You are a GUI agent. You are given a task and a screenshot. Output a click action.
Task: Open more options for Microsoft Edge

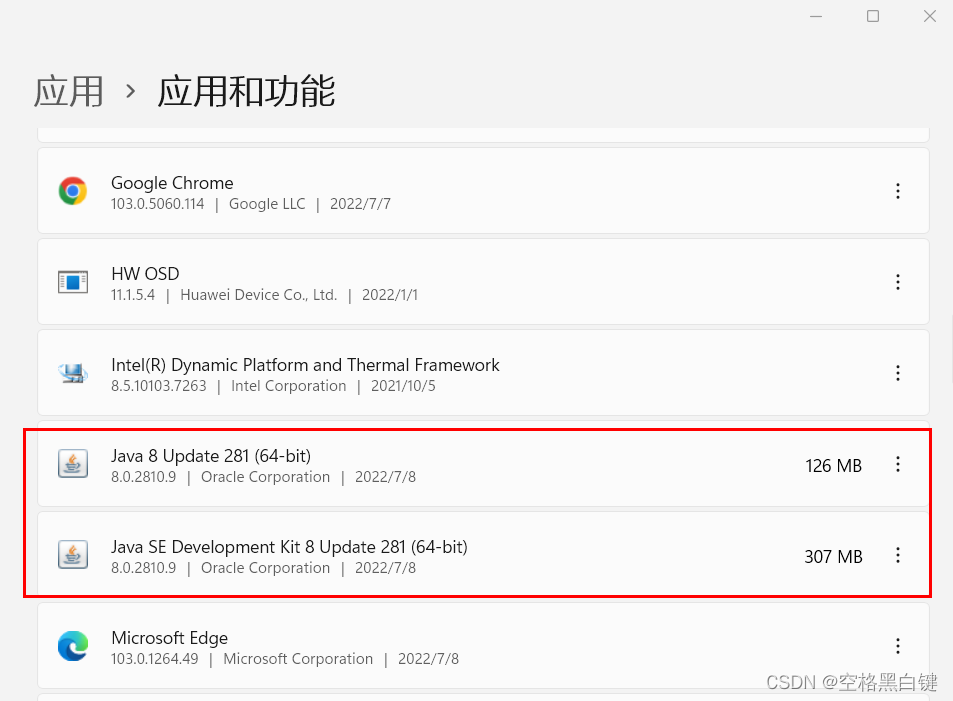tap(898, 646)
